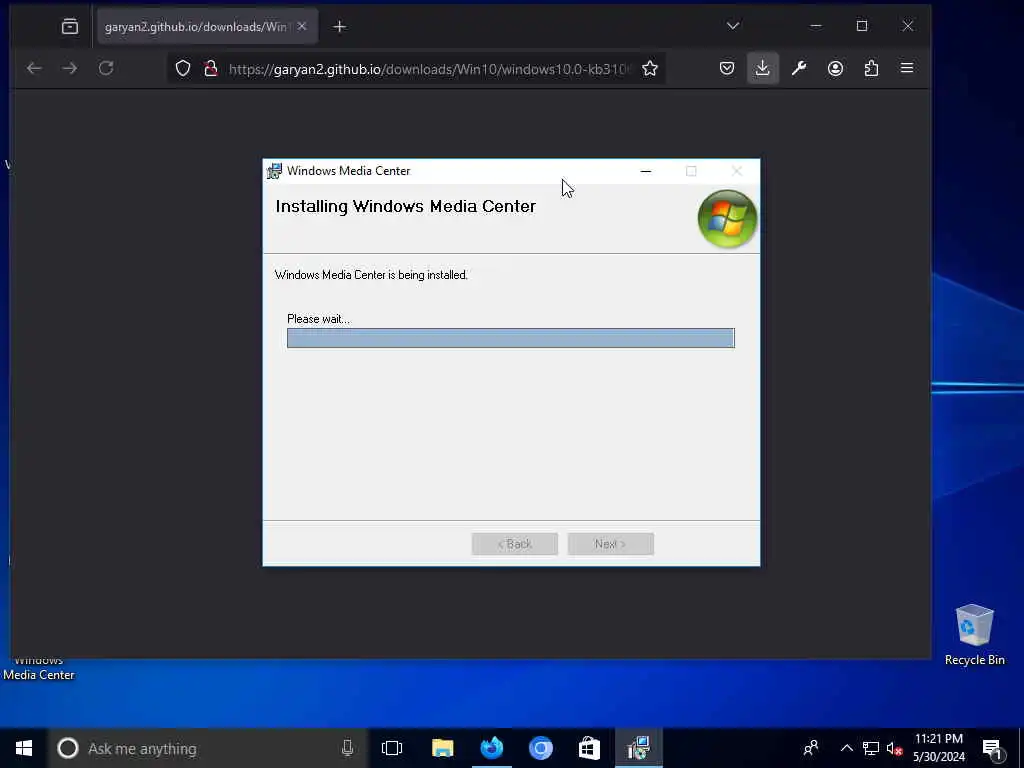Click the 'Please wait...' text
The height and width of the screenshot is (768, 1024).
click(x=319, y=319)
